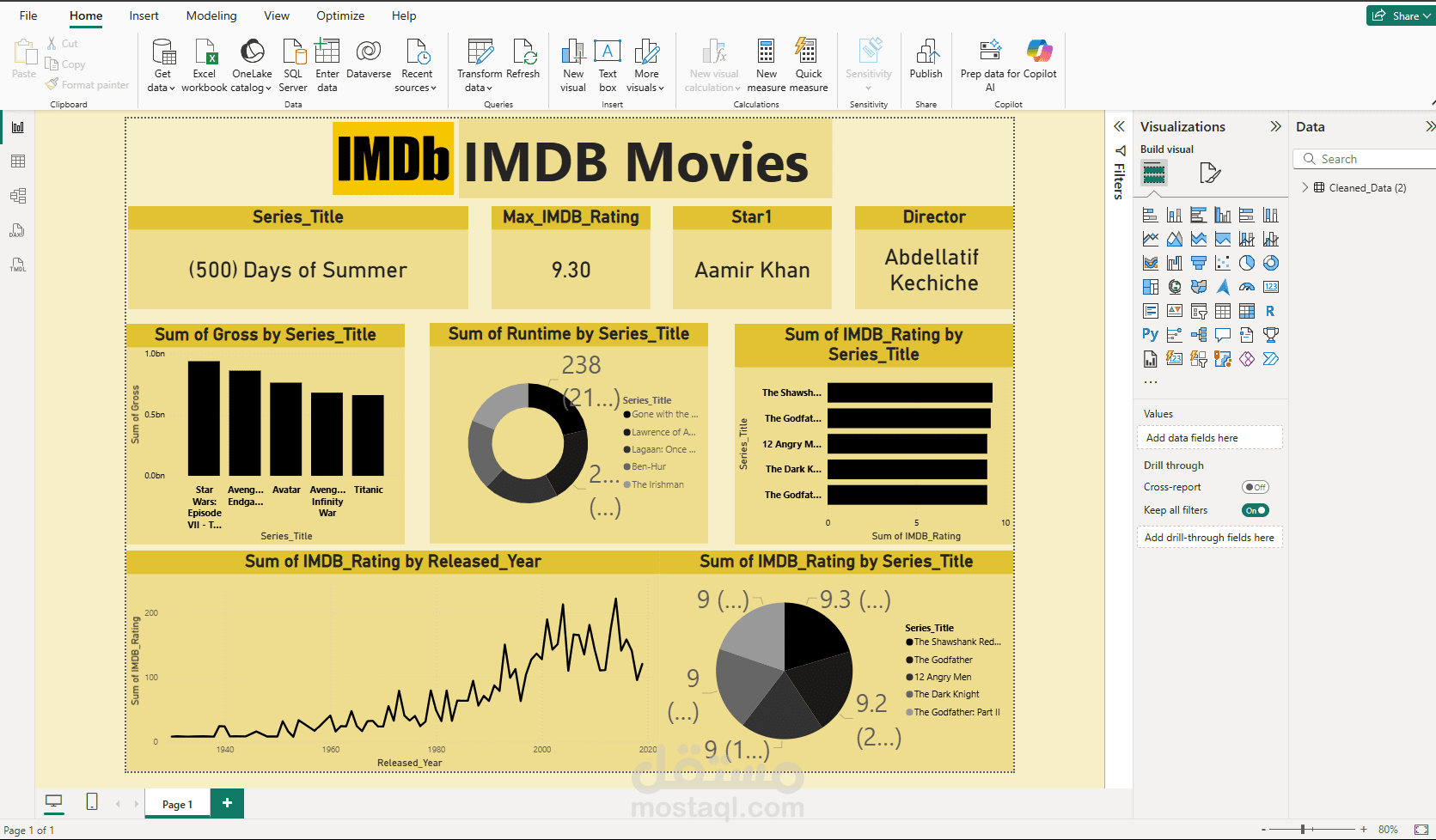The image size is (1436, 840).
Task: Click the Share button
Action: (1399, 15)
